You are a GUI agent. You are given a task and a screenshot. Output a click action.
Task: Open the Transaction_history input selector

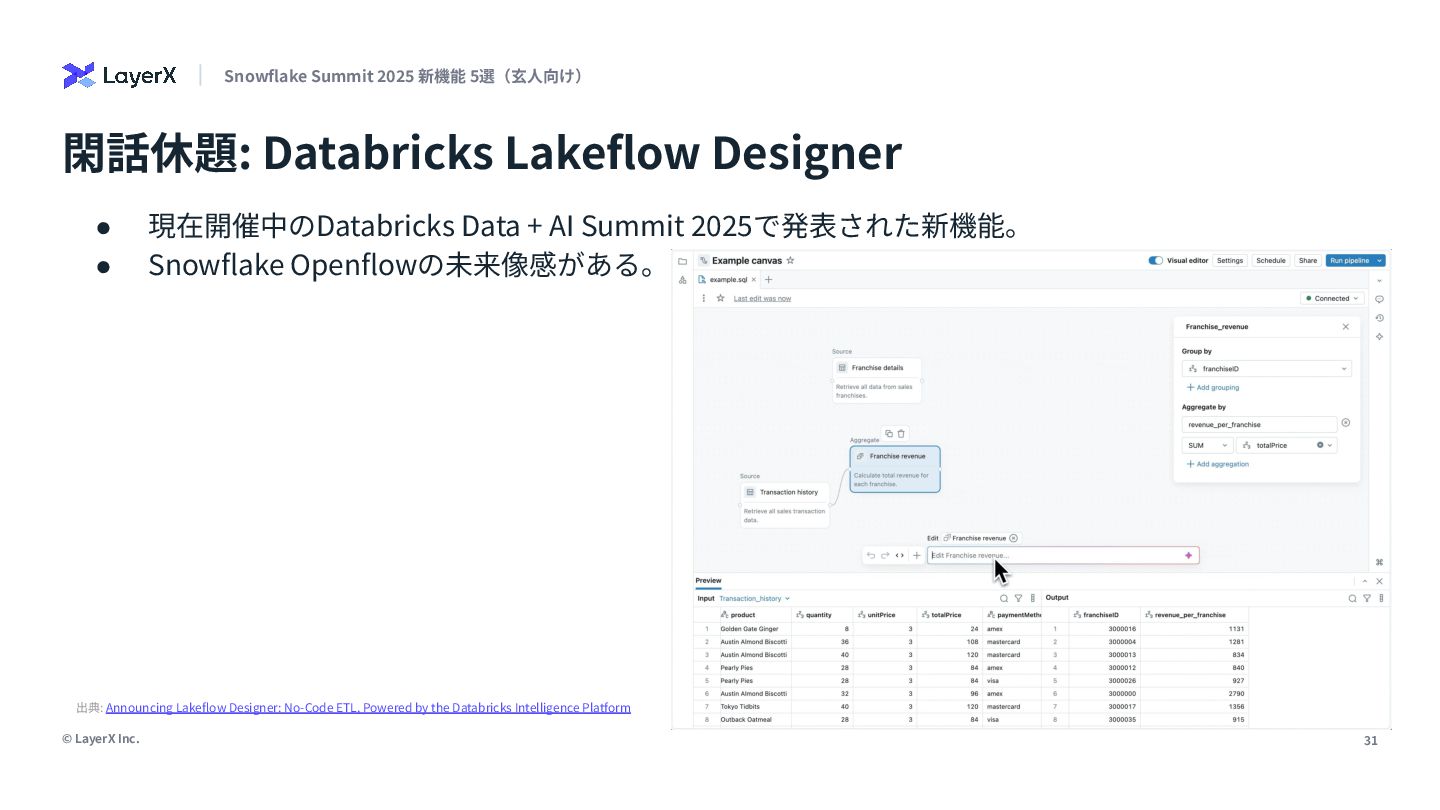coord(755,598)
